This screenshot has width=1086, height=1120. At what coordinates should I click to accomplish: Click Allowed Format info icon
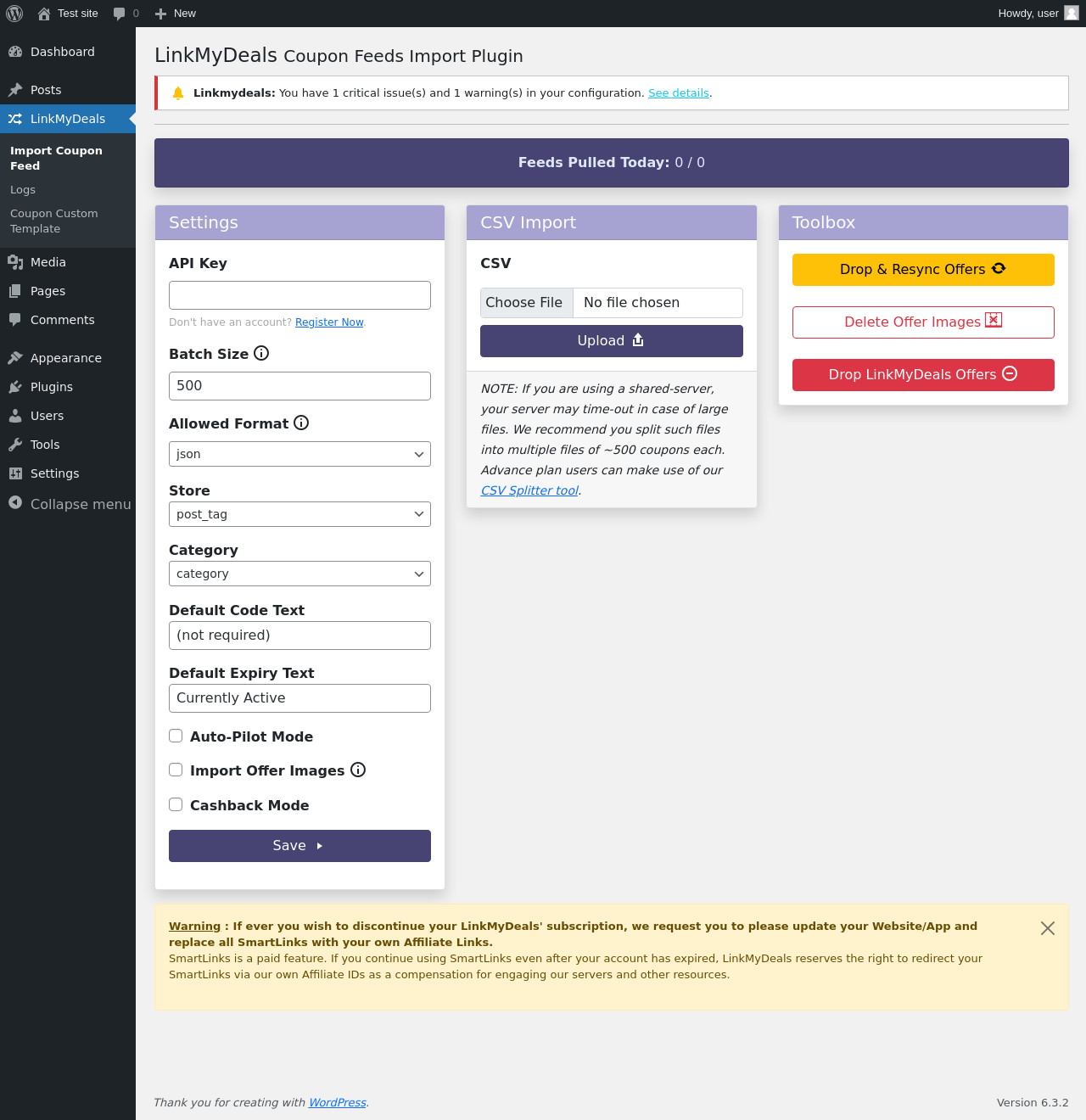click(301, 423)
